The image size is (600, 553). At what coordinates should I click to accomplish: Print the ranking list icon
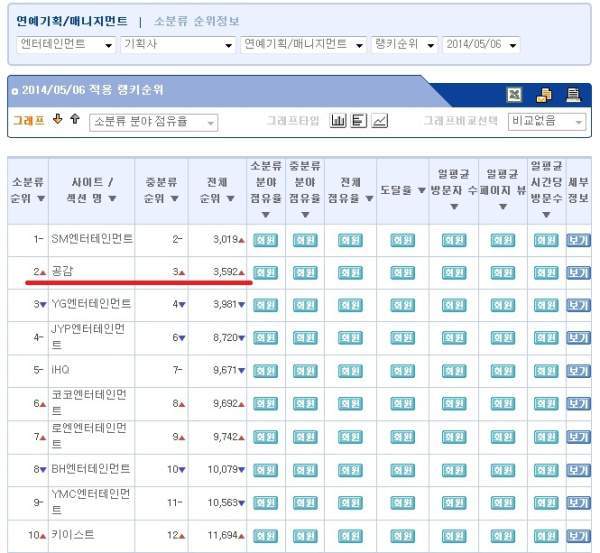[573, 95]
